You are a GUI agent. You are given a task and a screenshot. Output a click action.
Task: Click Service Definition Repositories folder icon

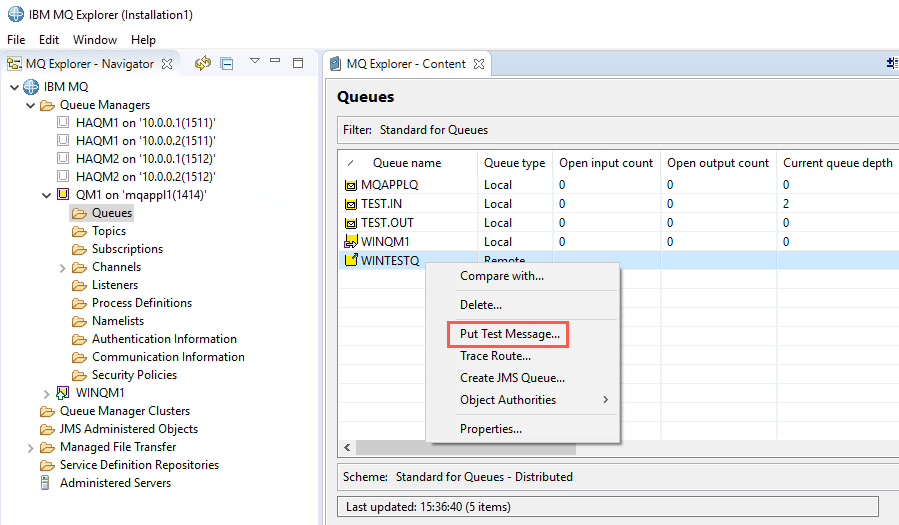coord(47,465)
